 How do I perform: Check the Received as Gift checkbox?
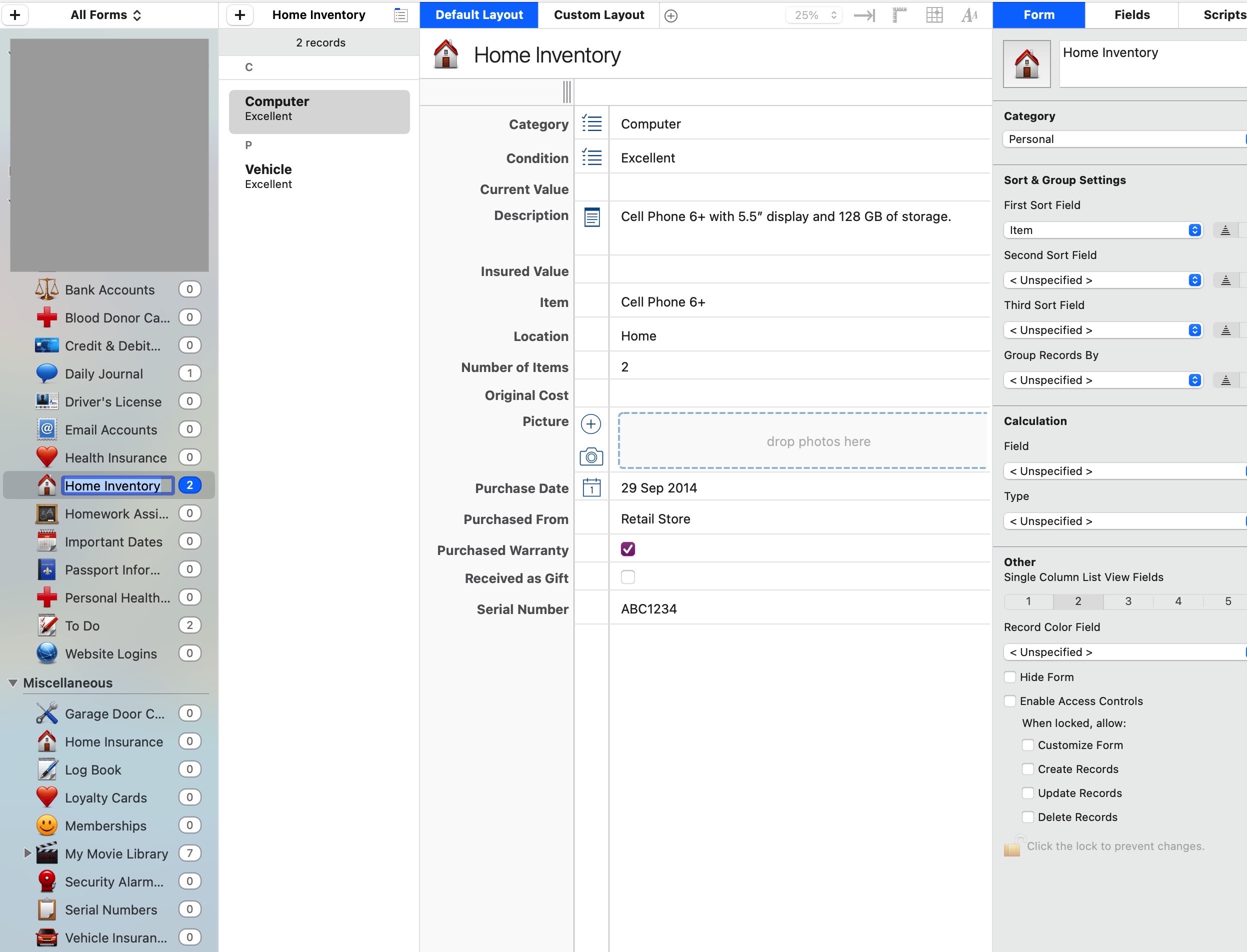tap(627, 577)
